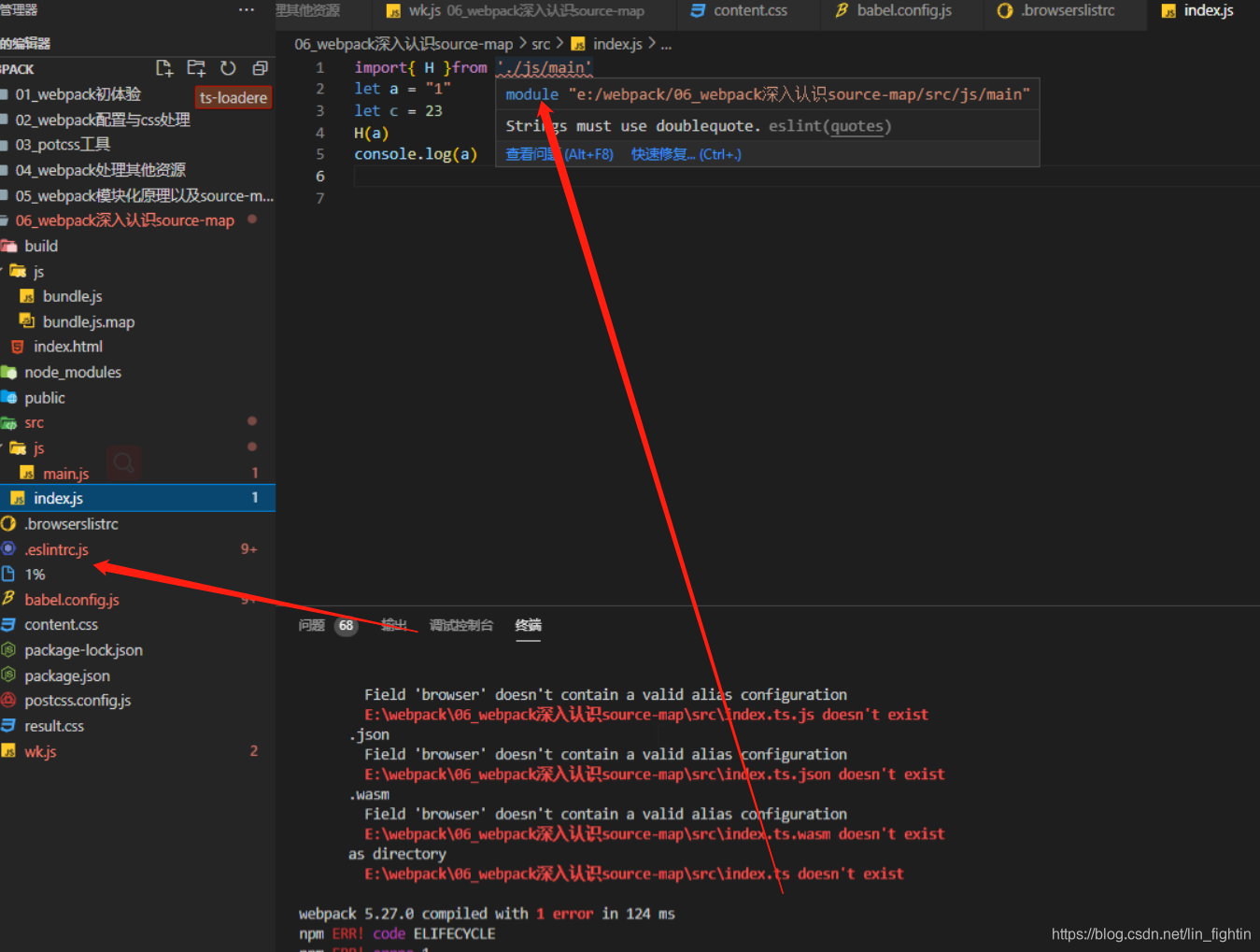Click line number 3 in the gutter

pos(320,111)
